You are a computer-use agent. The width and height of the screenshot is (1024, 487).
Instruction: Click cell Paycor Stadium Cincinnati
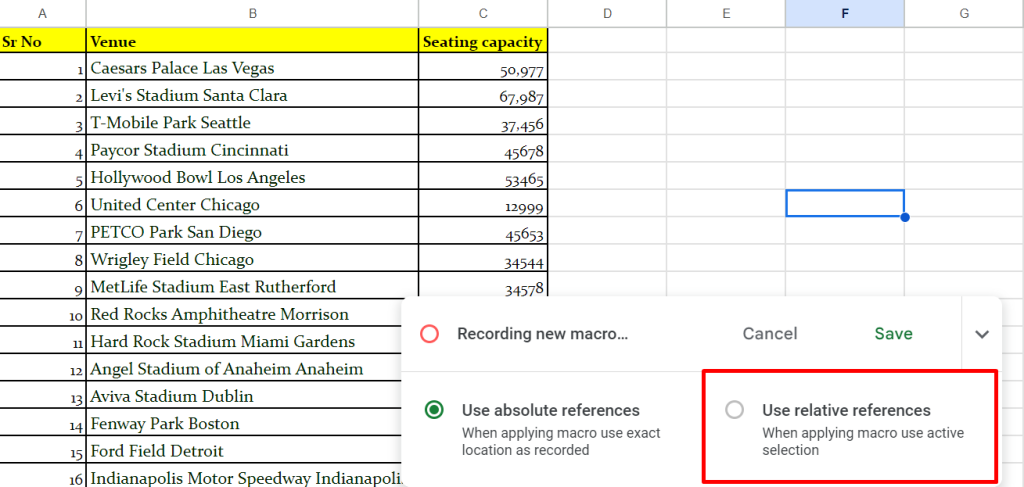[x=252, y=149]
